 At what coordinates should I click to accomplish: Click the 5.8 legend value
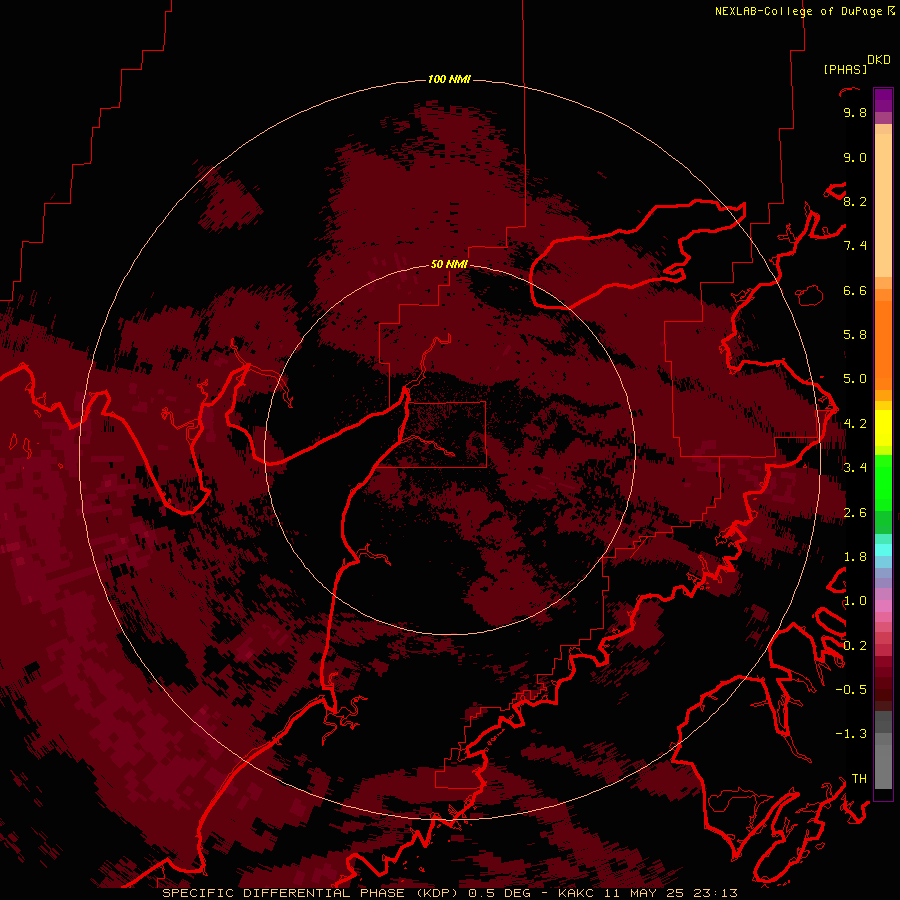tap(855, 335)
